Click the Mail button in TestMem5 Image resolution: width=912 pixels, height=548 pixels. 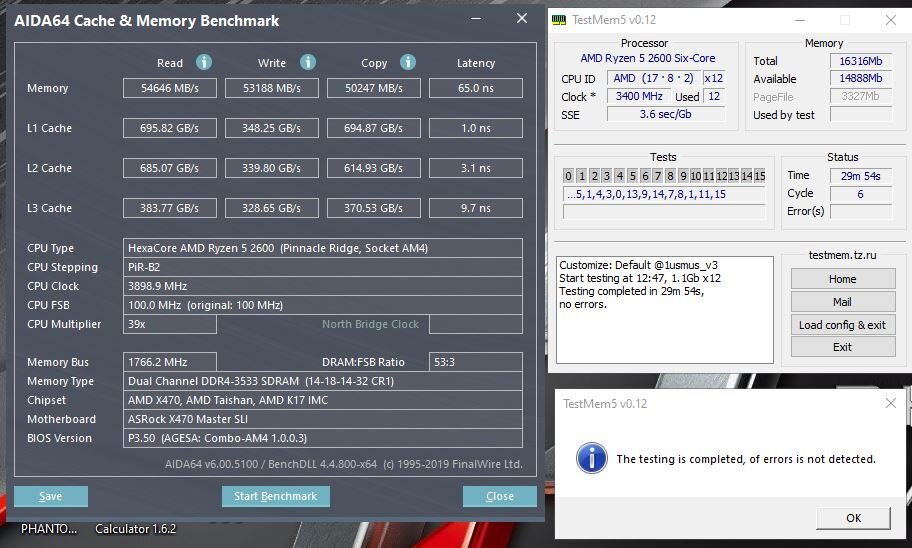842,301
